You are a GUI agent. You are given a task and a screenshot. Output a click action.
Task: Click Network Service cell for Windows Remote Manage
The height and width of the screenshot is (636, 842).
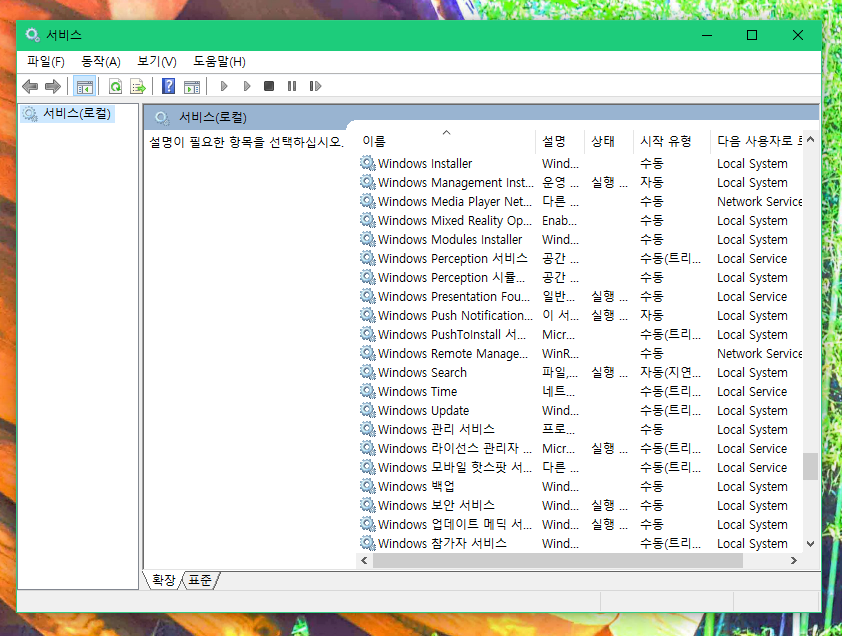759,353
